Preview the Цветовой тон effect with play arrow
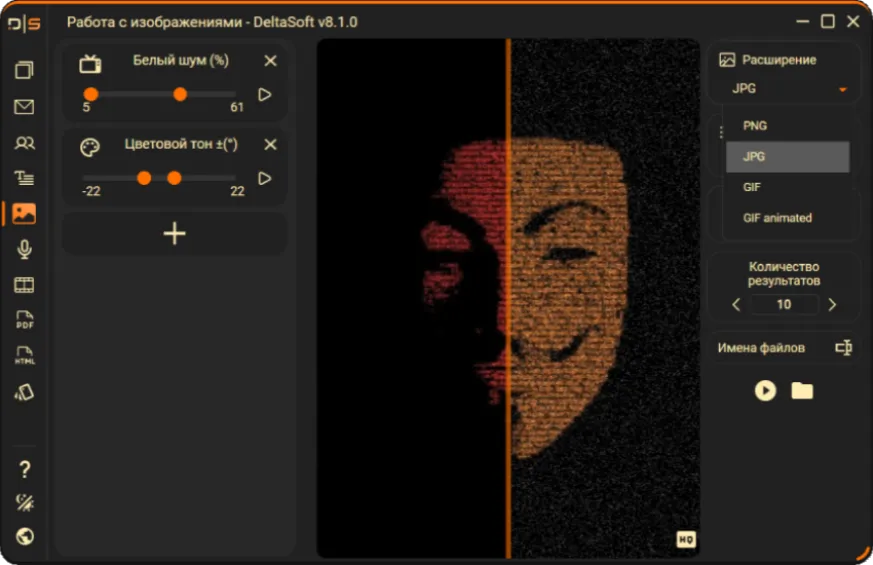This screenshot has width=873, height=565. click(x=265, y=178)
